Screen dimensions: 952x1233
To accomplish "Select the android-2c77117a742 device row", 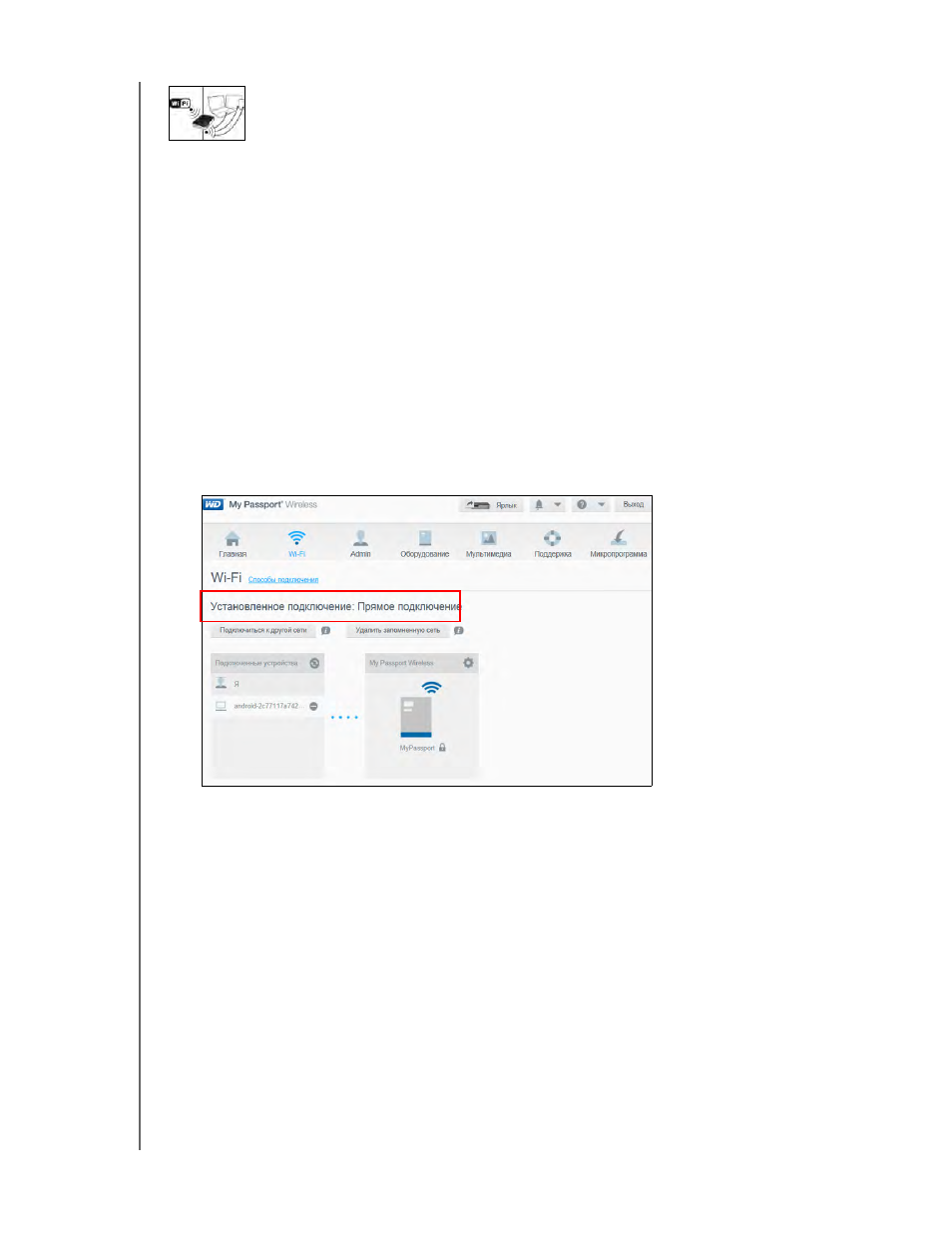I will [267, 707].
